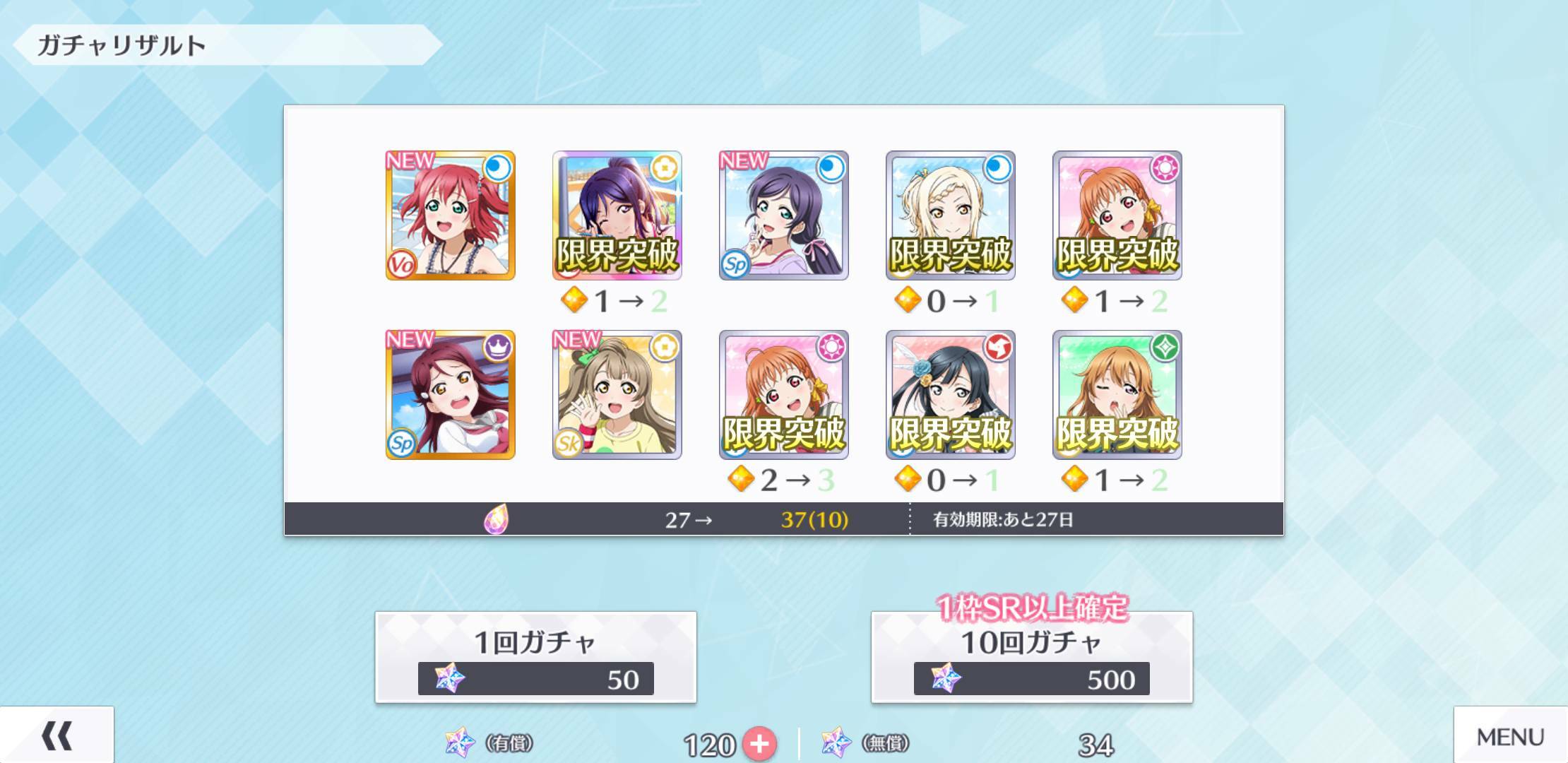Select the NEW maroon-haired Sp card with crown
This screenshot has width=1568, height=763.
tap(450, 395)
